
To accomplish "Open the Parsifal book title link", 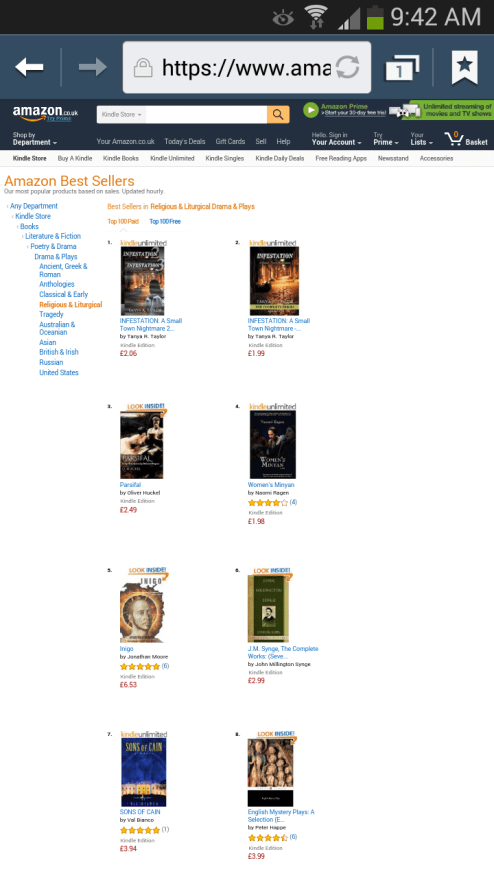I will 130,485.
